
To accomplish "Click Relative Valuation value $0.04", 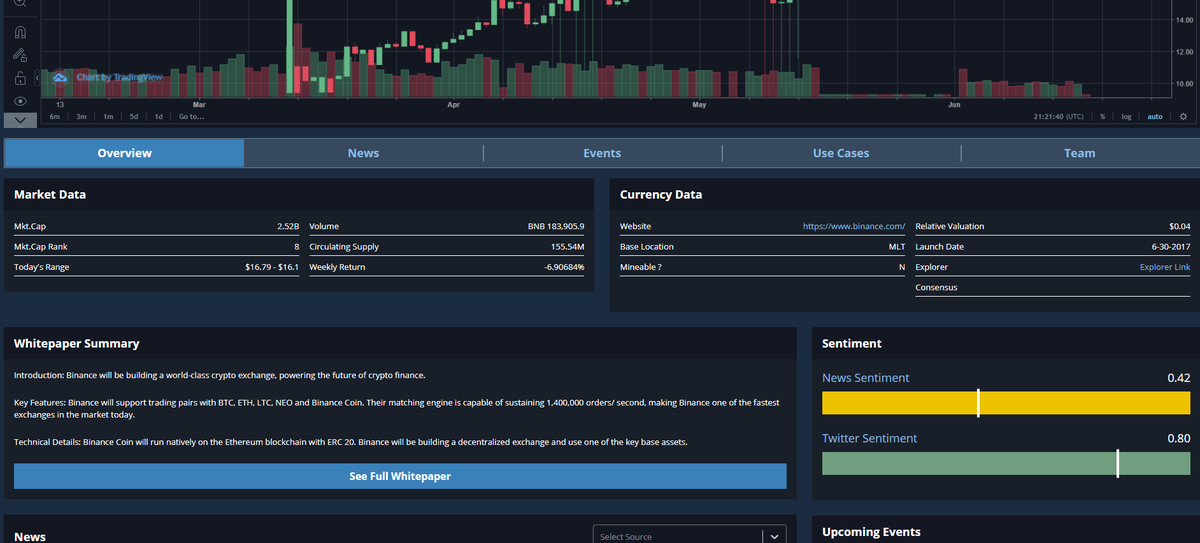I will pyautogui.click(x=1180, y=226).
